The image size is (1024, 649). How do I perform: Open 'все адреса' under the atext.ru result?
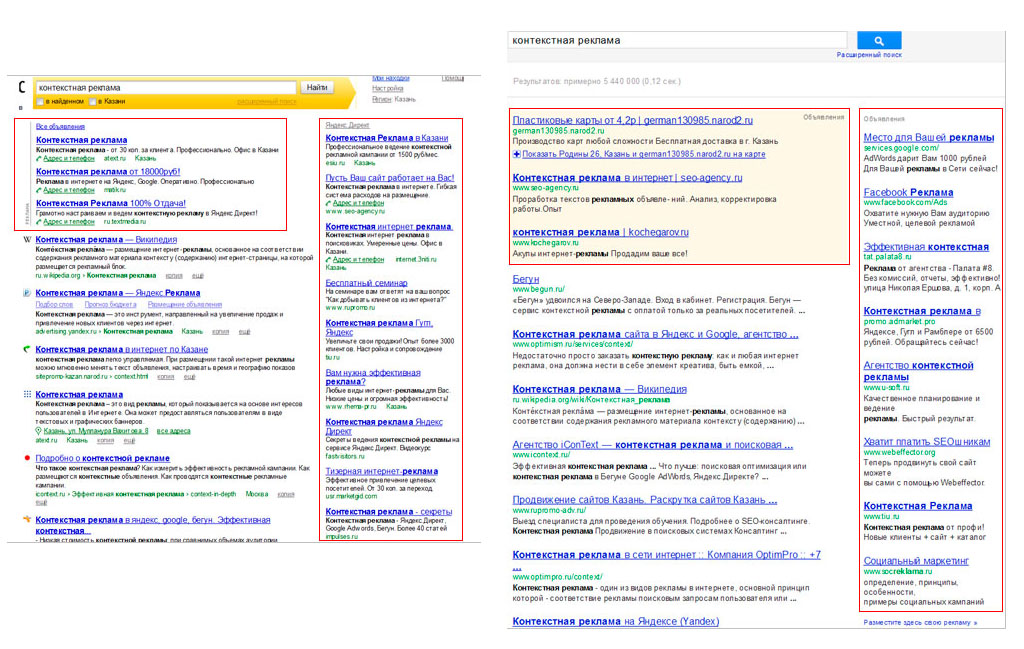tap(173, 431)
